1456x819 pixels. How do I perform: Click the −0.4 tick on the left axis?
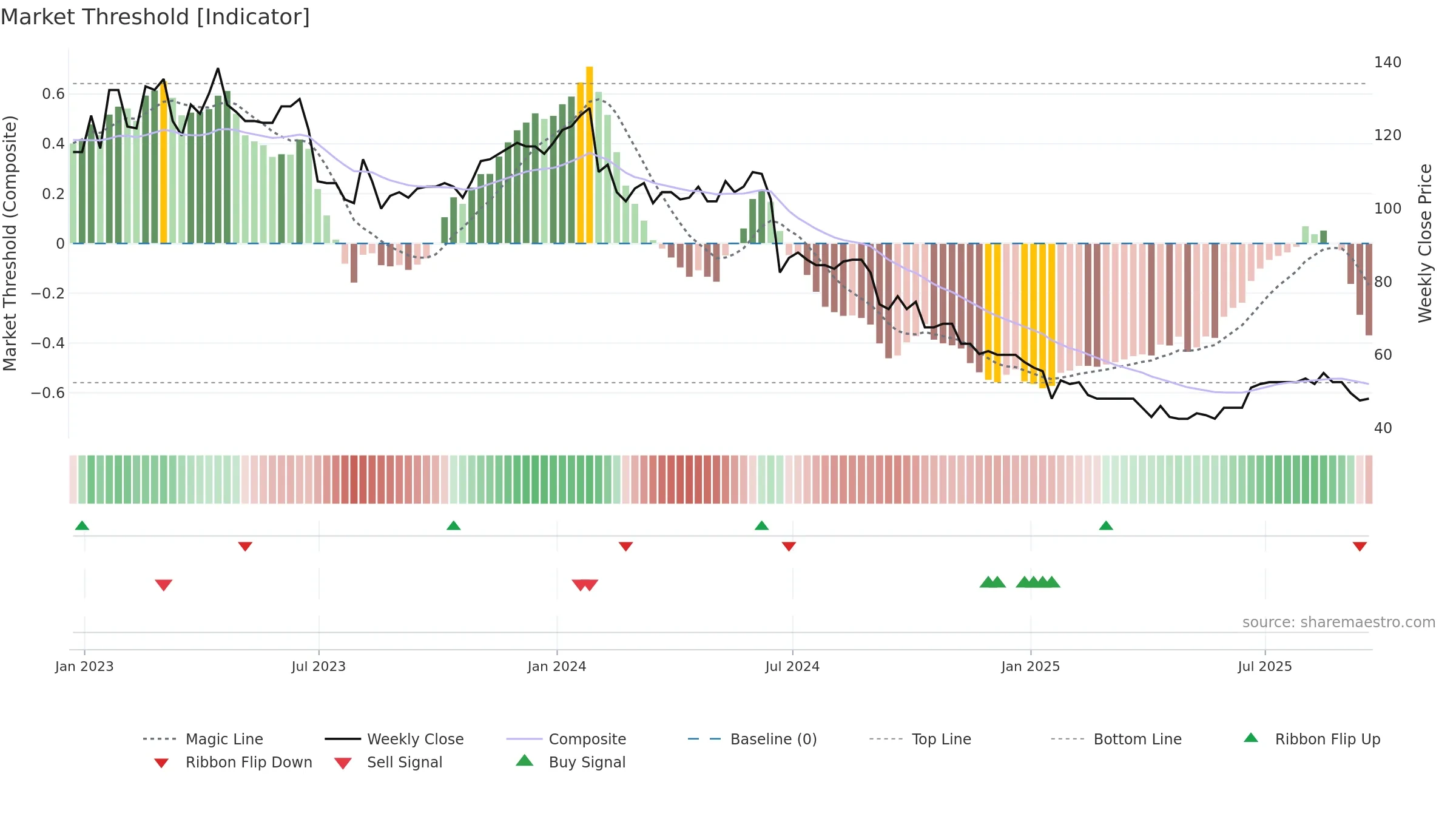pyautogui.click(x=48, y=343)
